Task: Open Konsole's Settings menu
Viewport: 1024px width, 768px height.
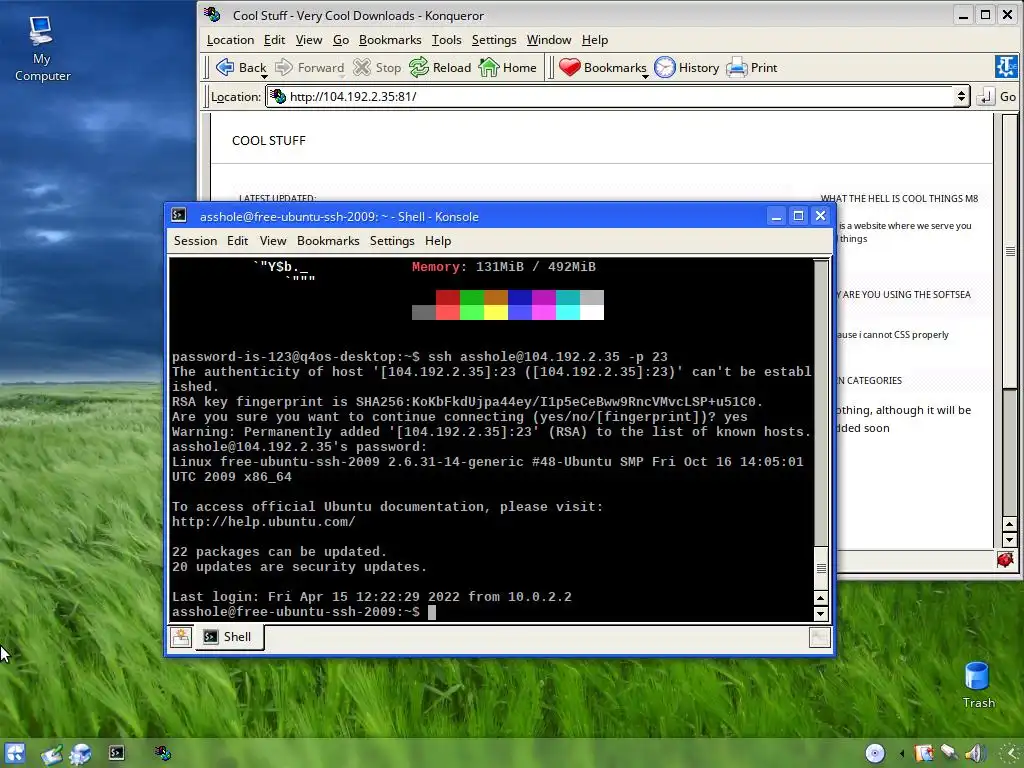Action: 392,241
